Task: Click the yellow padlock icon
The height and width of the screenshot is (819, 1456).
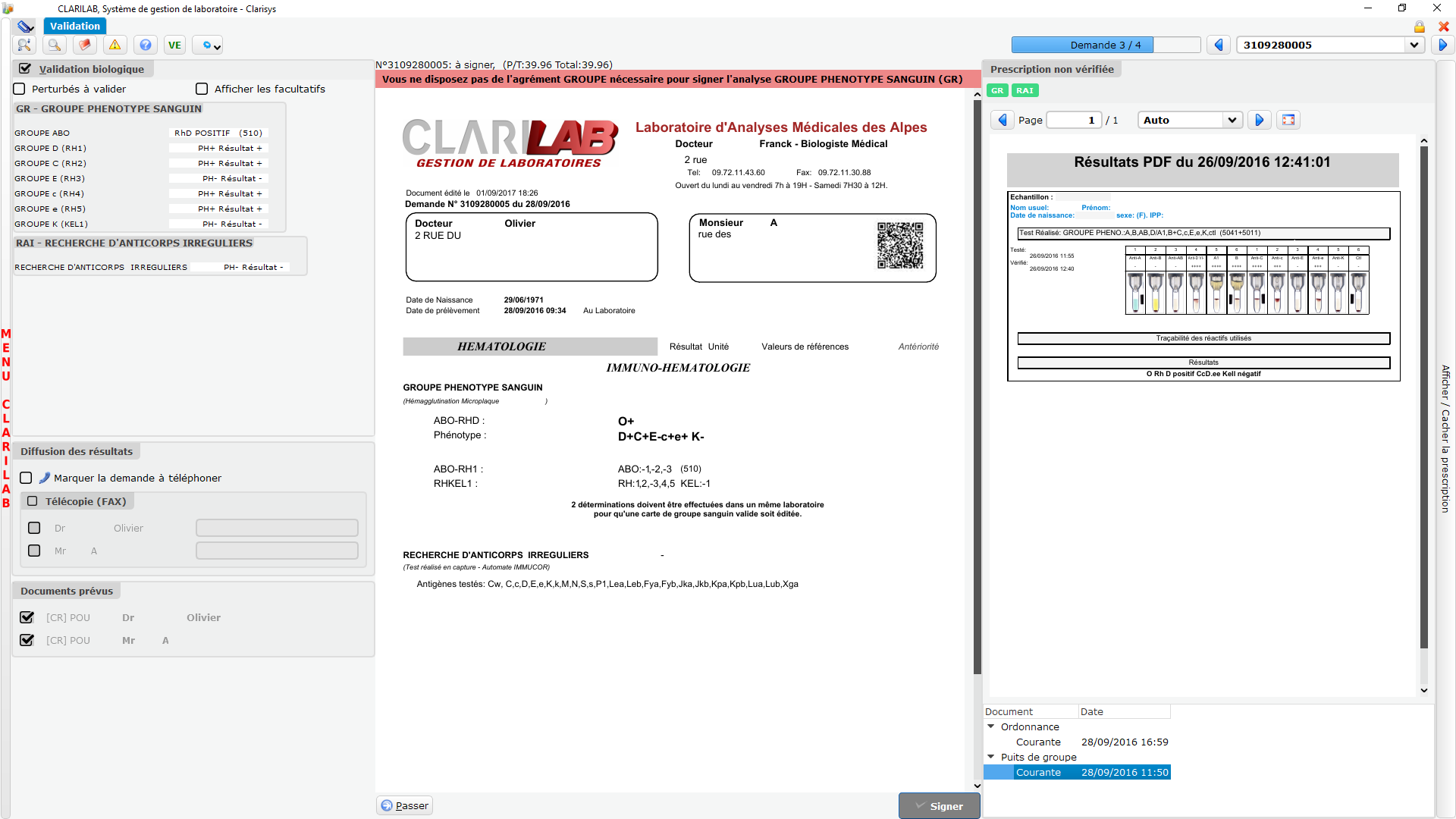Action: pyautogui.click(x=1420, y=27)
